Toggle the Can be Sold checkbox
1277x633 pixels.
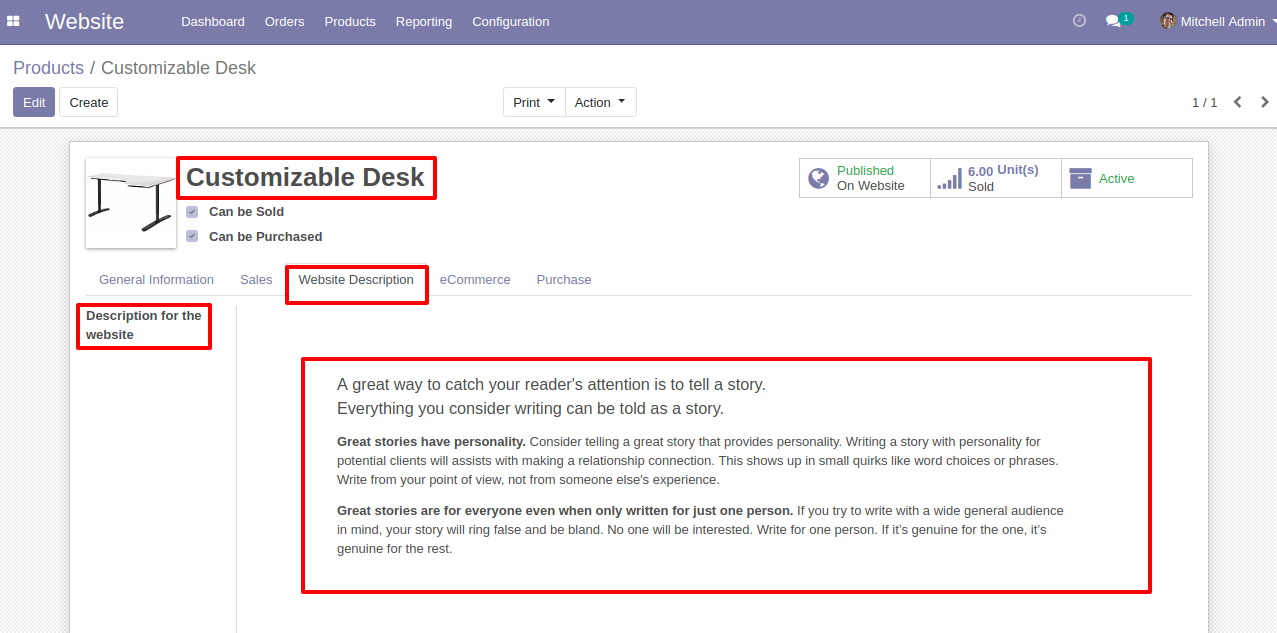[x=192, y=212]
